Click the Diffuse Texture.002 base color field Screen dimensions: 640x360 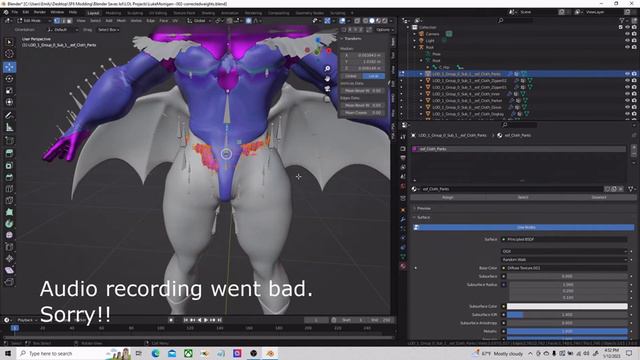click(564, 268)
